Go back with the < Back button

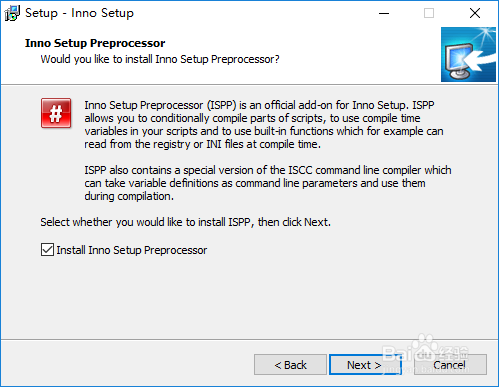point(290,365)
